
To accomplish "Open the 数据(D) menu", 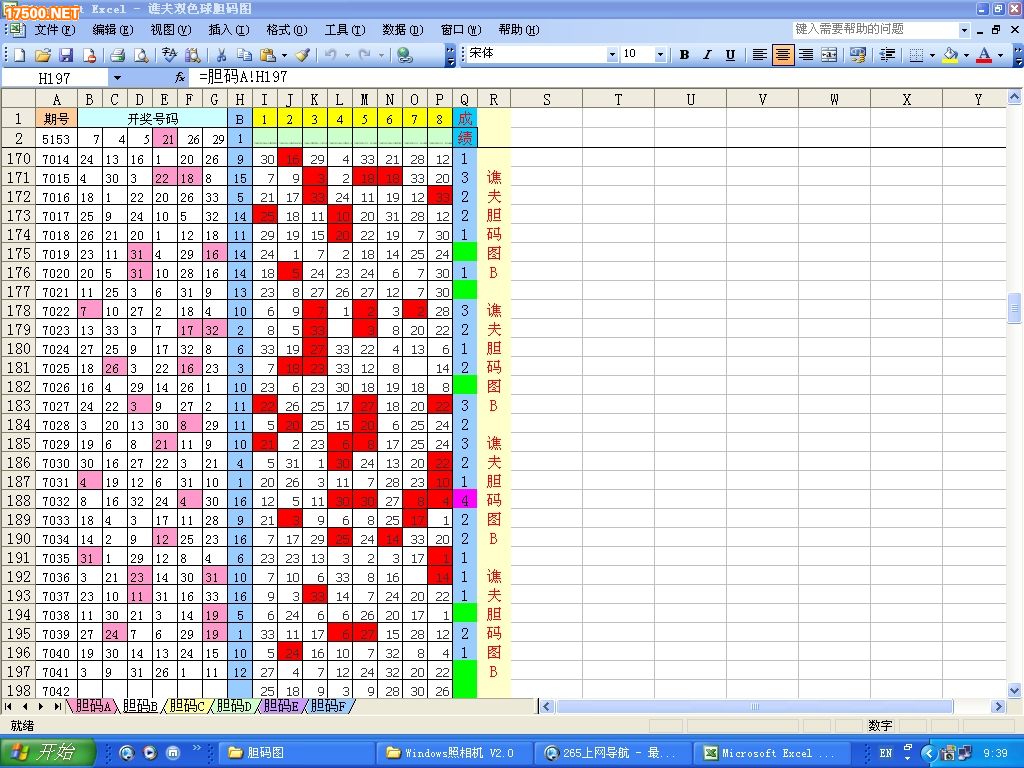I will [x=402, y=30].
